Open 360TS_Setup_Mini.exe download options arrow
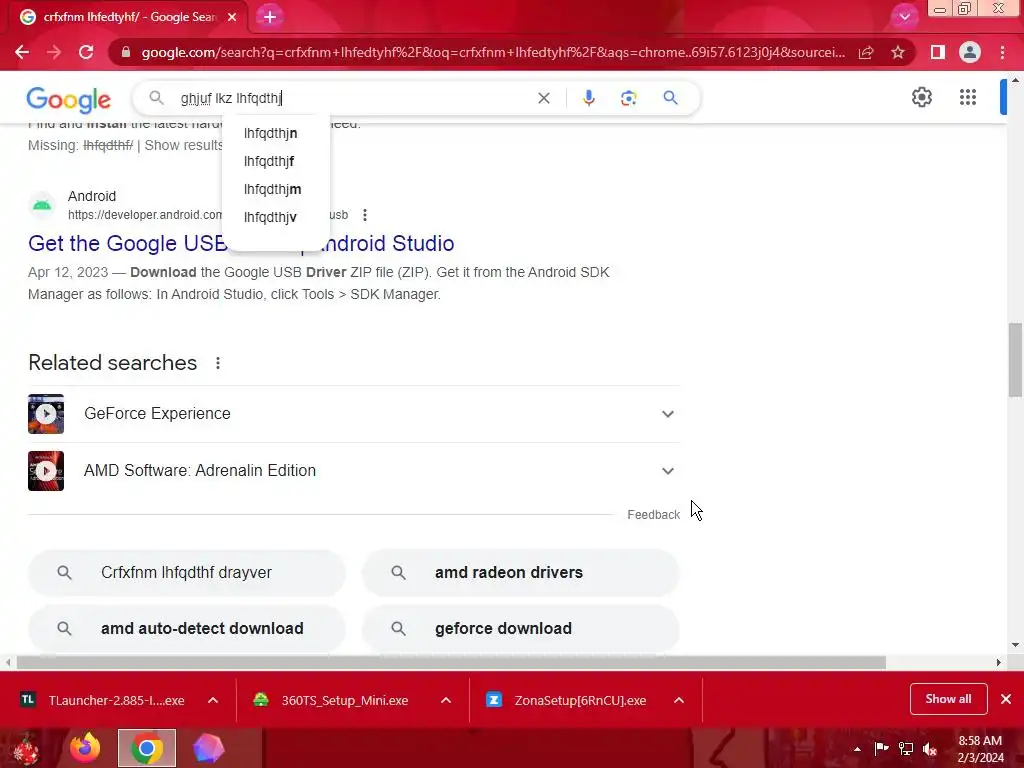 pos(446,700)
